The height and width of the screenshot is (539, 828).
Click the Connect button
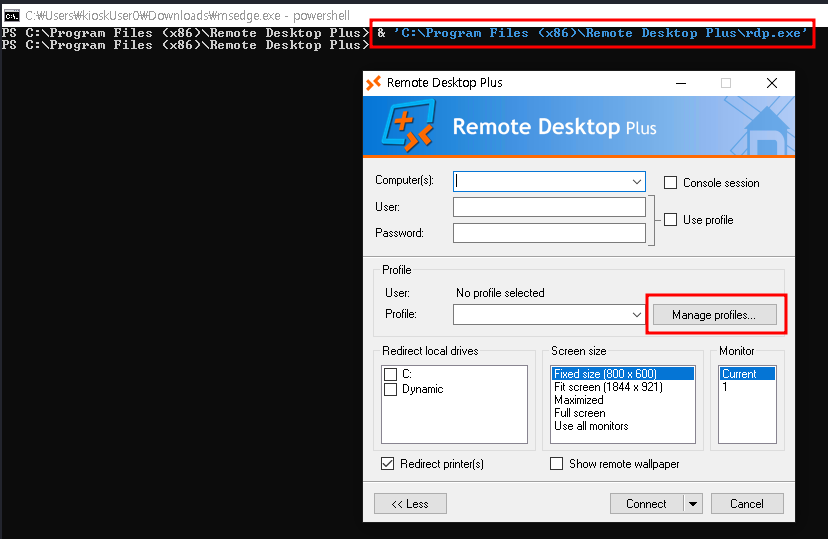click(x=646, y=504)
